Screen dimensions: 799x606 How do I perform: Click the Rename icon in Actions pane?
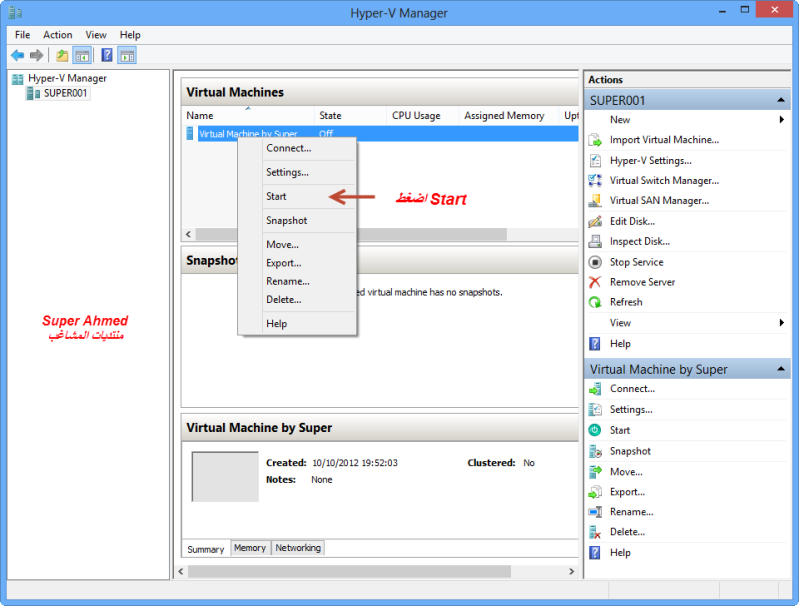(x=595, y=512)
